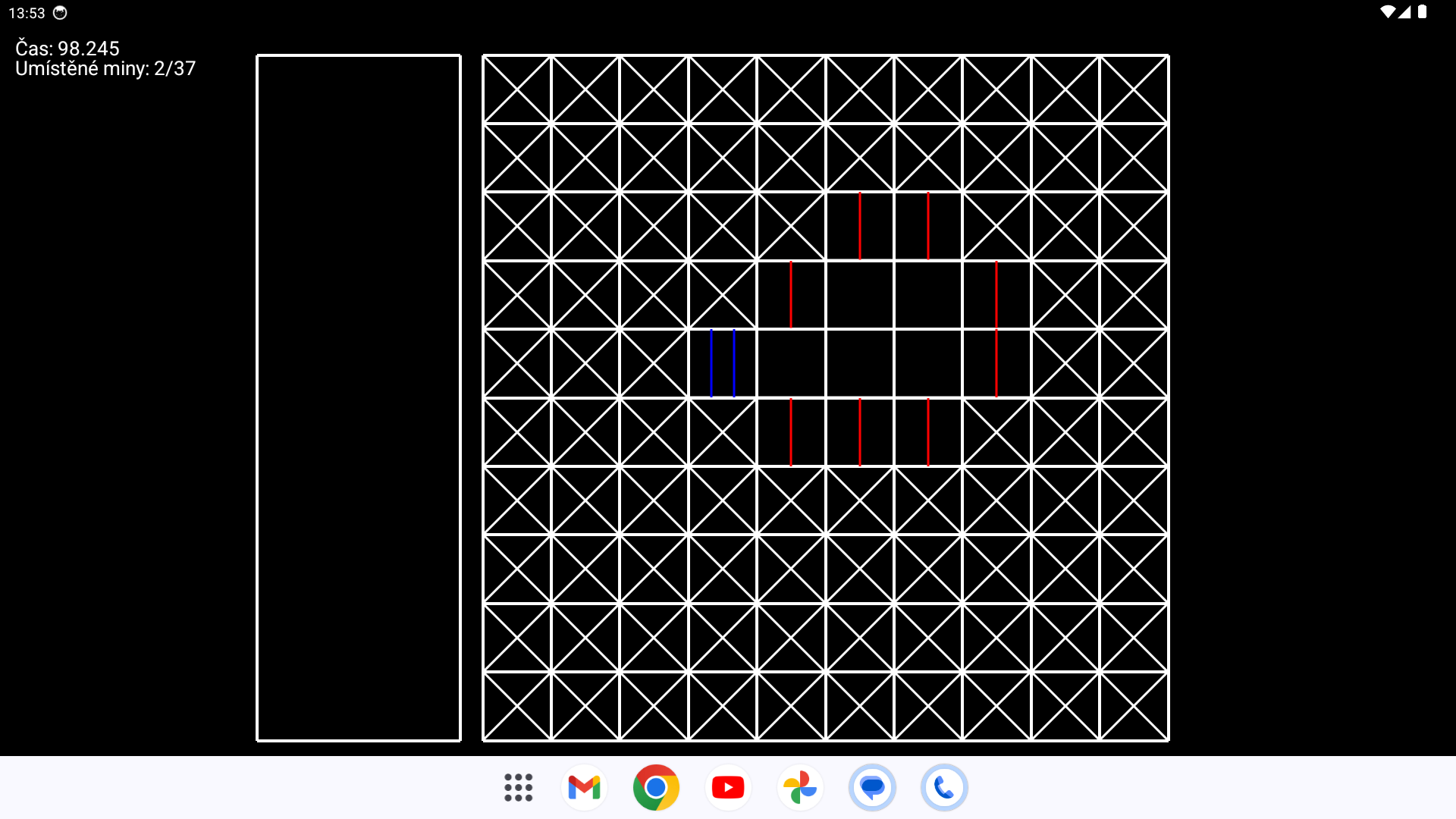
Task: Tap the status bar clock showing 13:53
Action: 27,13
